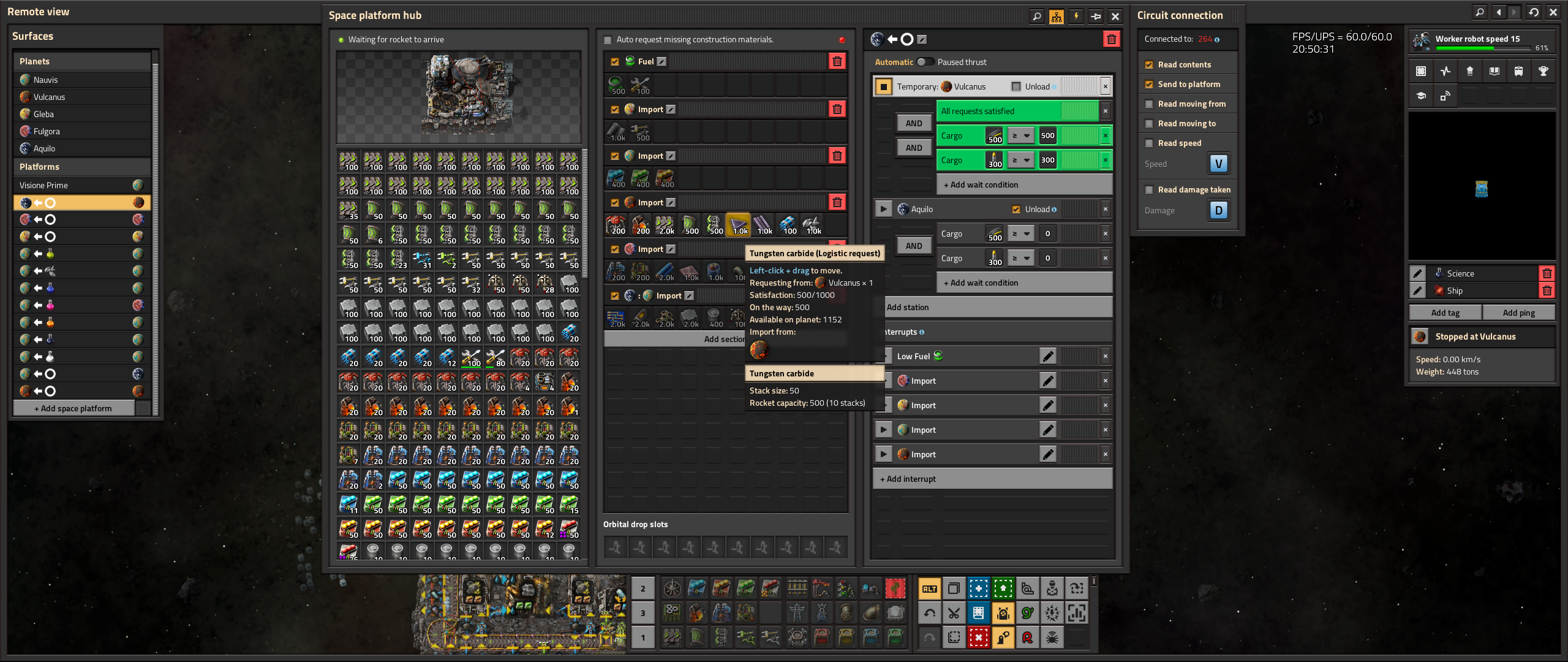Check Auto request missing construction materials

pos(608,40)
